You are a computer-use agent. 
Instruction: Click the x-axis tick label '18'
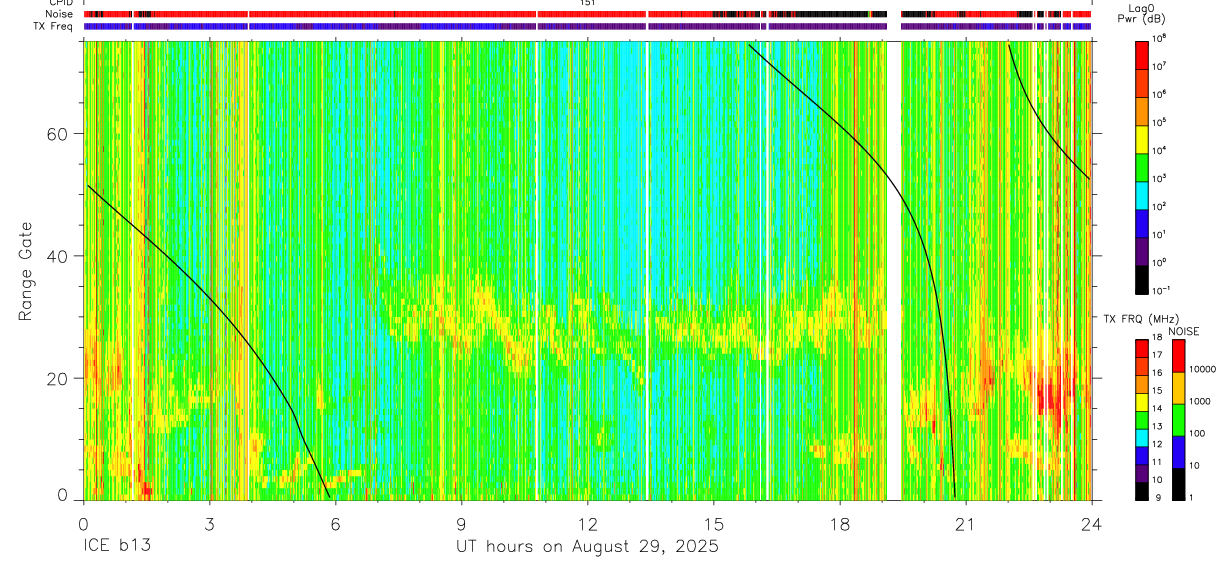click(839, 524)
